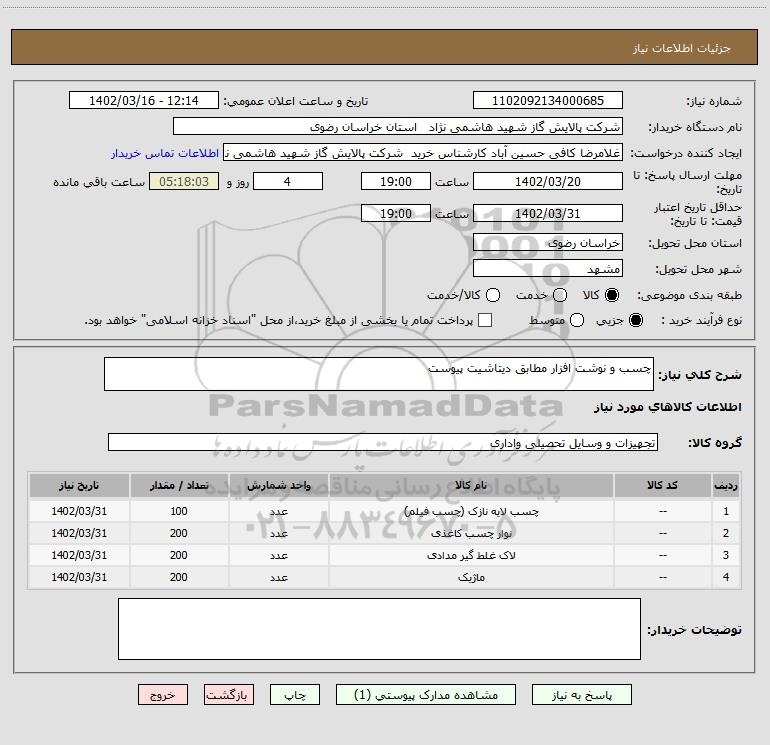Click the توضیحات خریدار text area
Viewport: 770px width, 745px height.
click(379, 629)
